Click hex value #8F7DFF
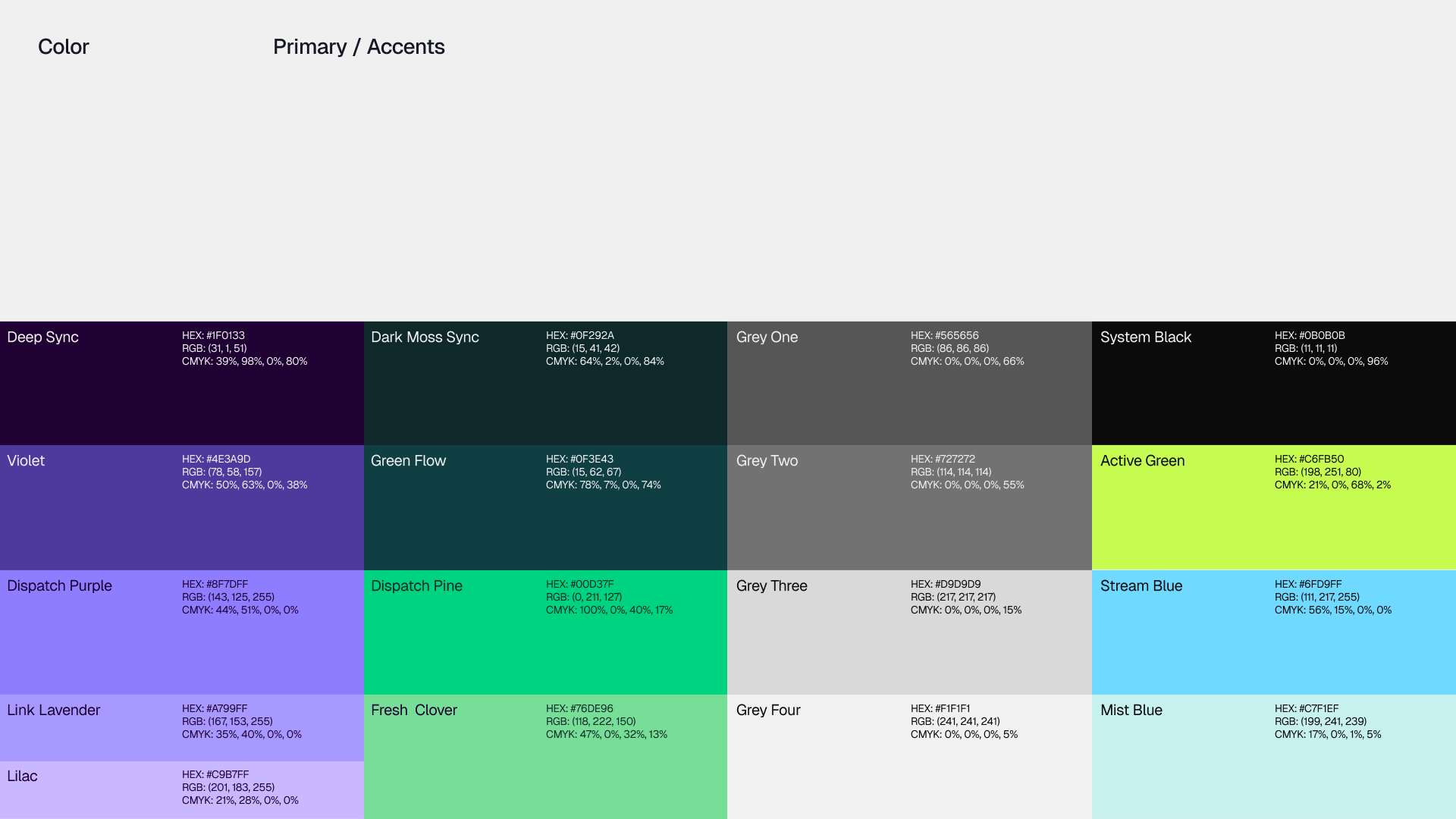 [227, 584]
